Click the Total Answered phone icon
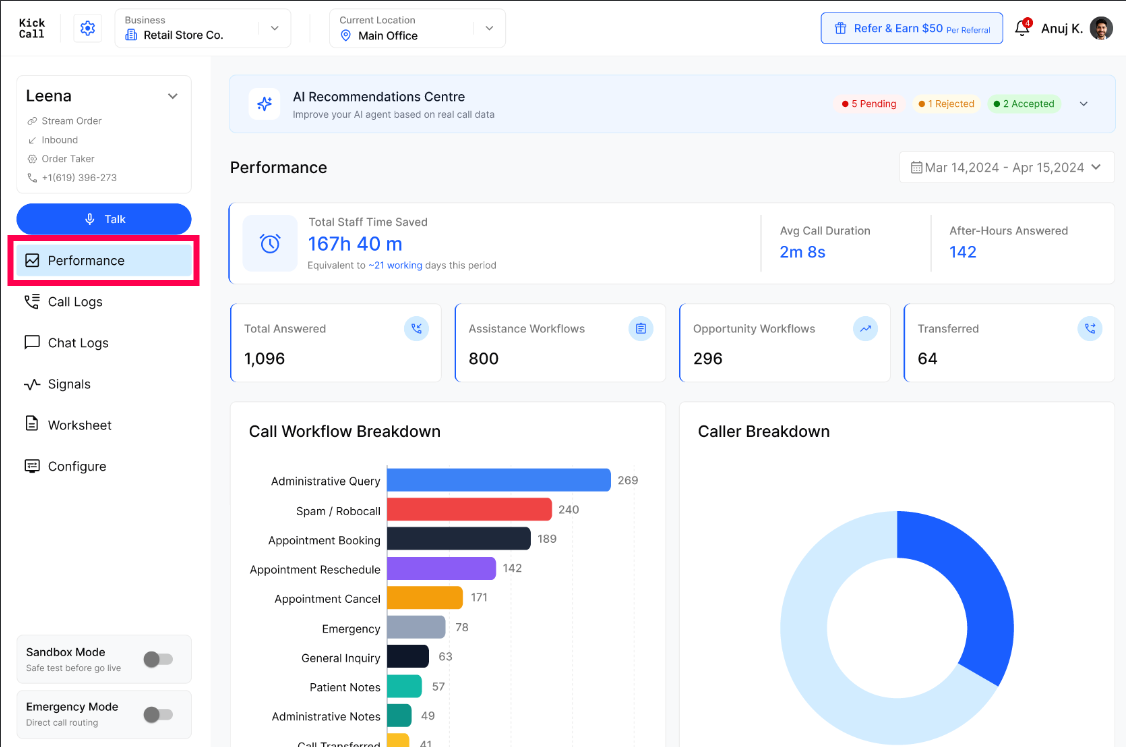Screen dimensions: 1126x747 (417, 328)
